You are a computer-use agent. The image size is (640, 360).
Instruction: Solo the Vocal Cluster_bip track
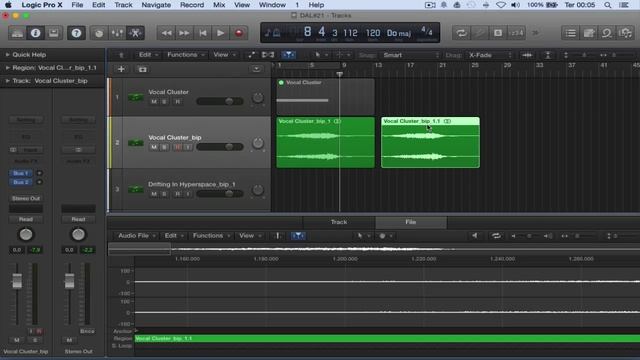(x=164, y=147)
